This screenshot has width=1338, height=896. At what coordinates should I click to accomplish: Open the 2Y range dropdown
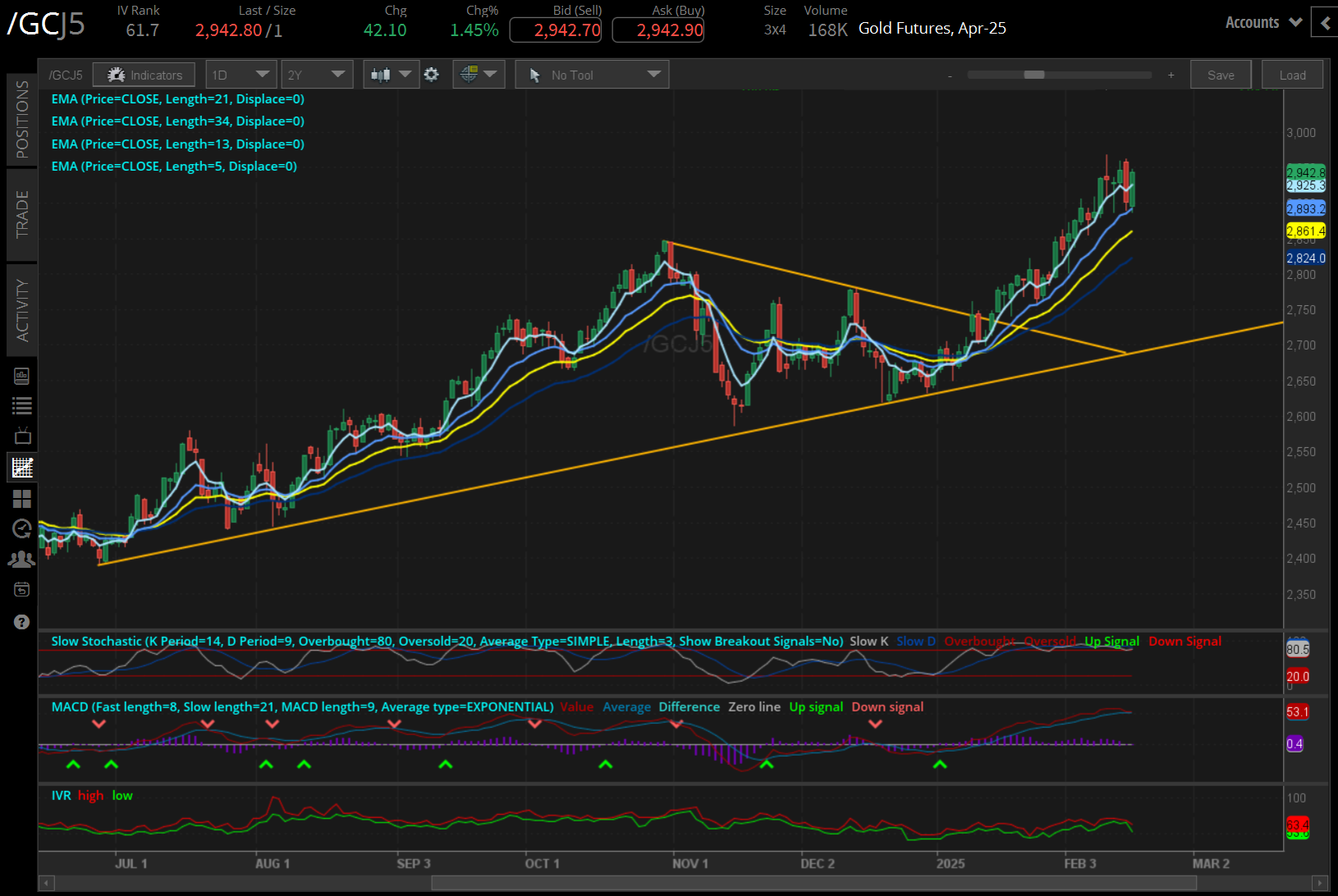point(317,74)
